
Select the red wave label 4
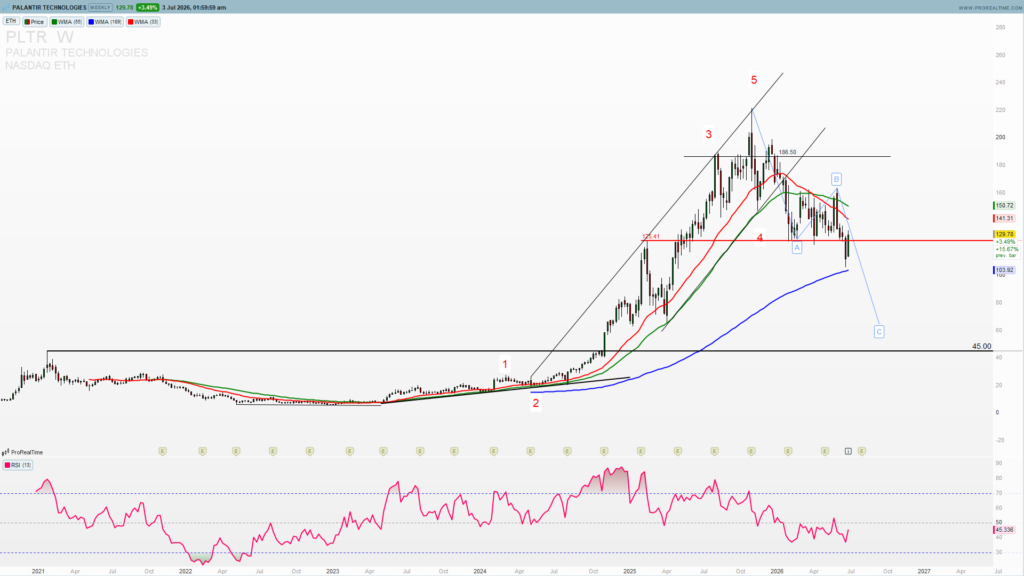point(760,238)
